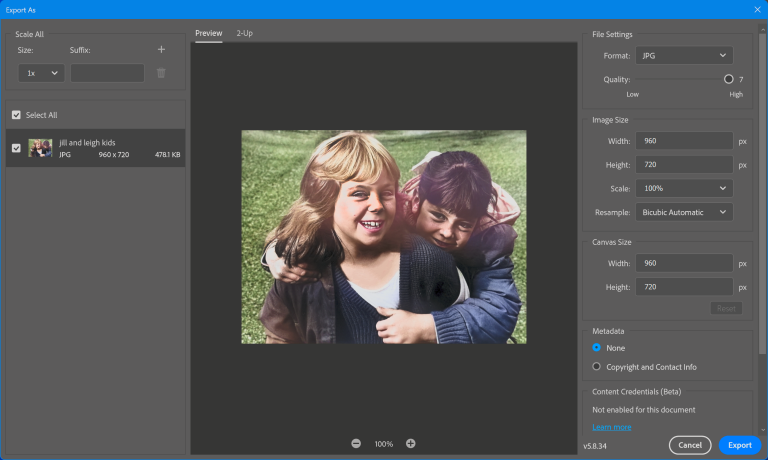The image size is (768, 460).
Task: Click the Image Size Width field
Action: pyautogui.click(x=684, y=141)
